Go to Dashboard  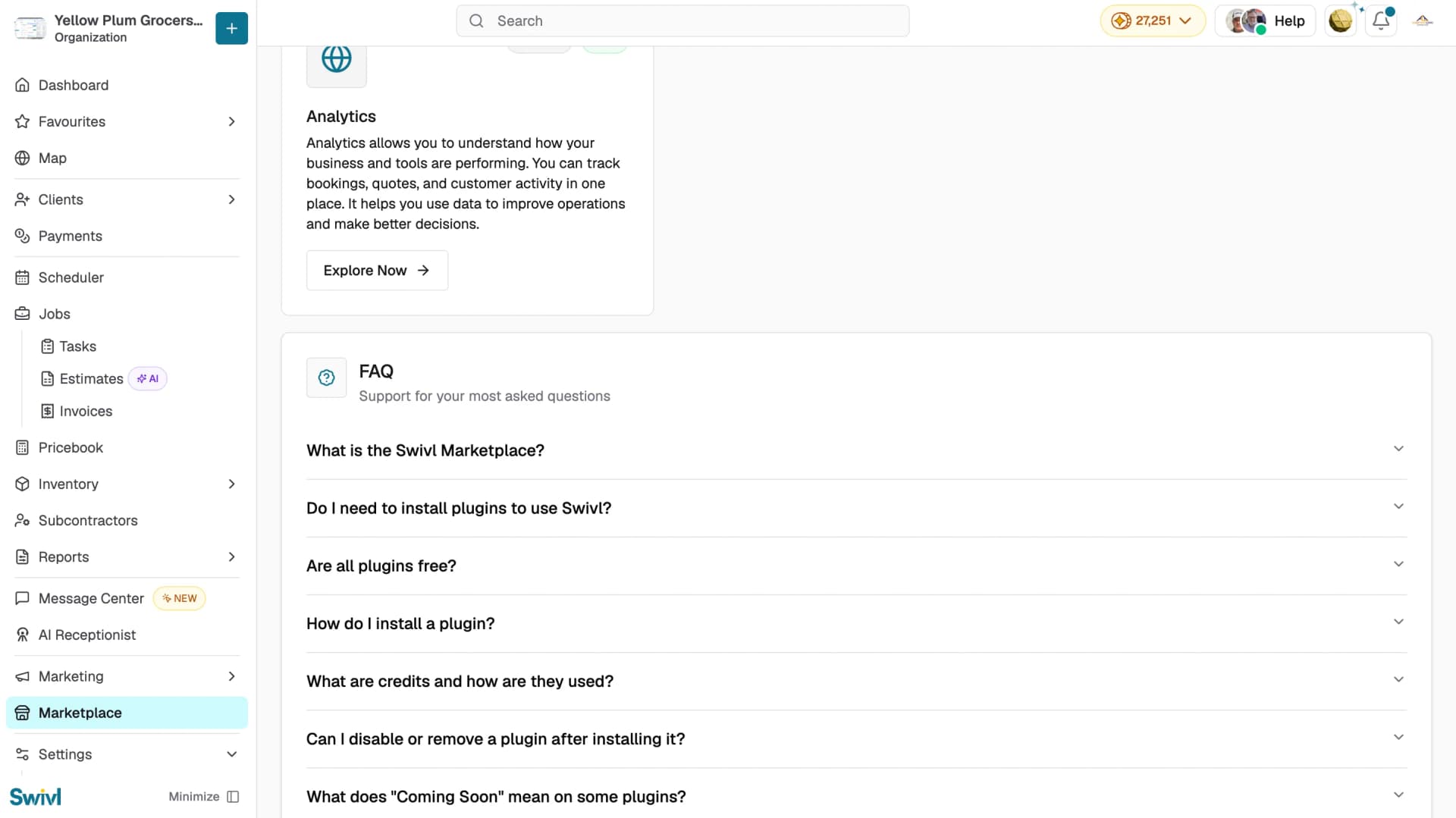(127, 85)
